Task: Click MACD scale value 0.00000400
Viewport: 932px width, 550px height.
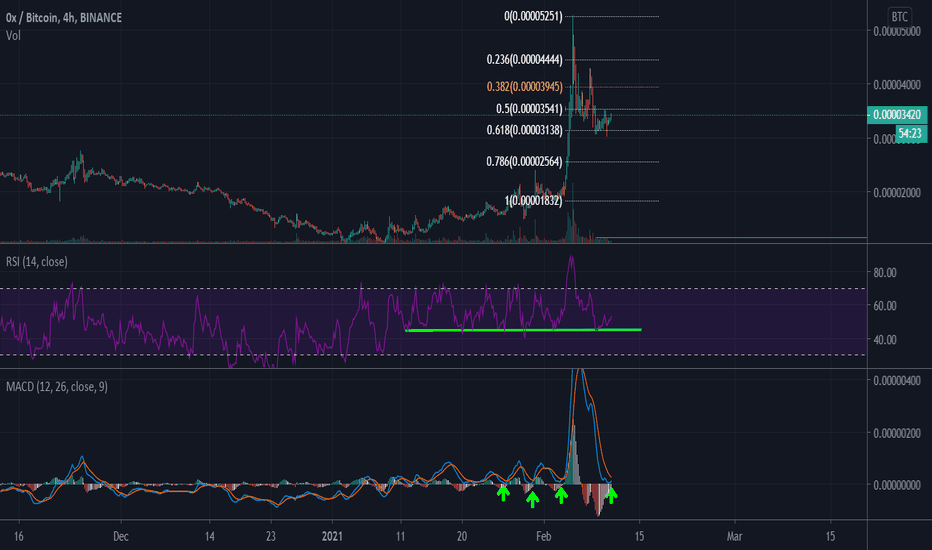Action: [896, 381]
